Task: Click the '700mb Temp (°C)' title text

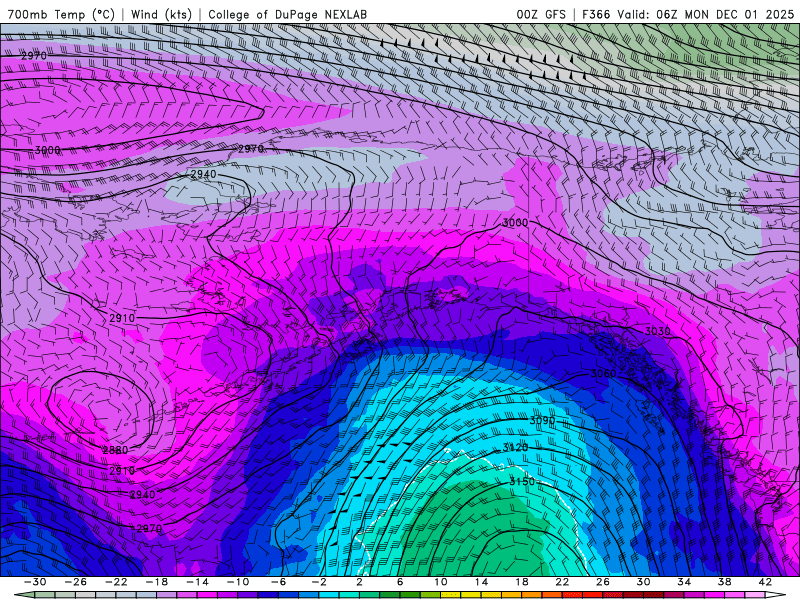Action: 61,14
